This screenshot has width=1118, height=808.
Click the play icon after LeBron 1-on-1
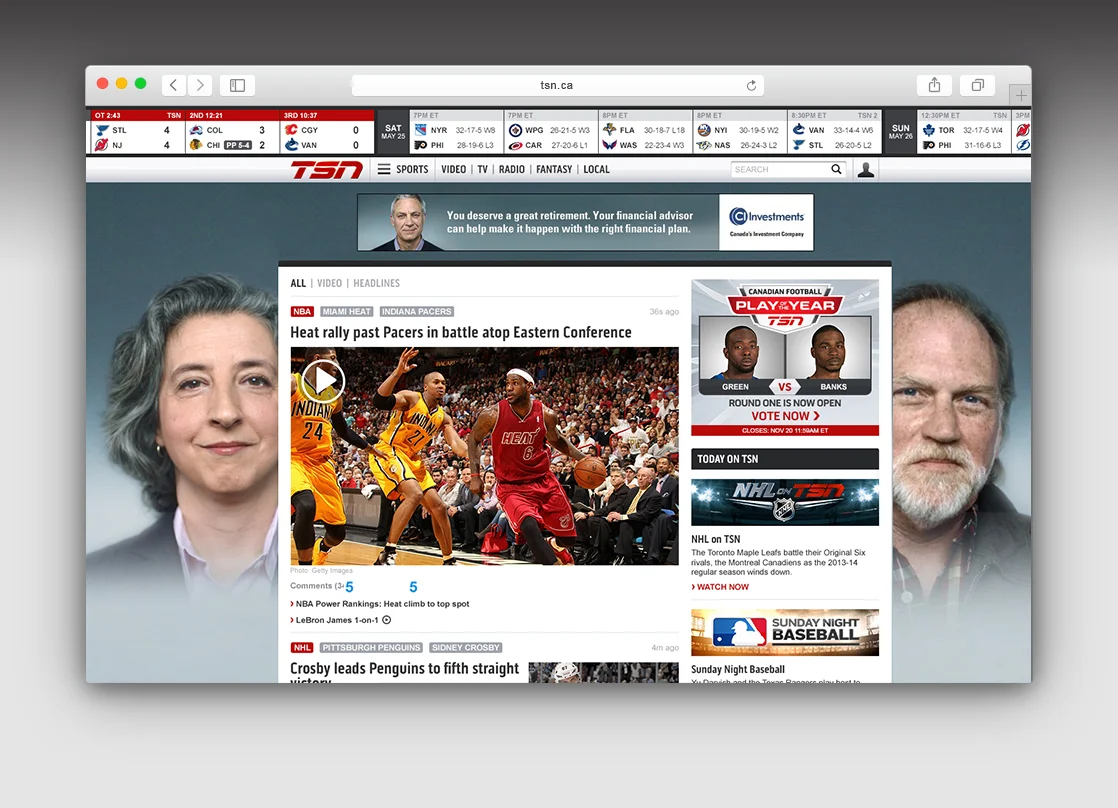coord(386,620)
